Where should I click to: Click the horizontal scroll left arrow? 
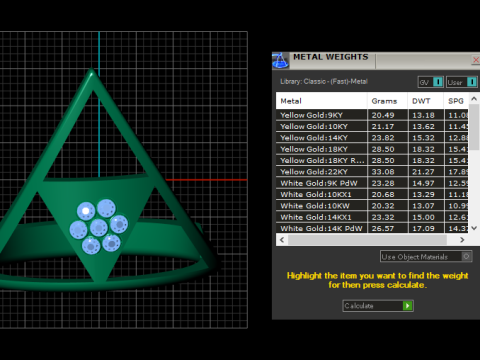point(282,240)
